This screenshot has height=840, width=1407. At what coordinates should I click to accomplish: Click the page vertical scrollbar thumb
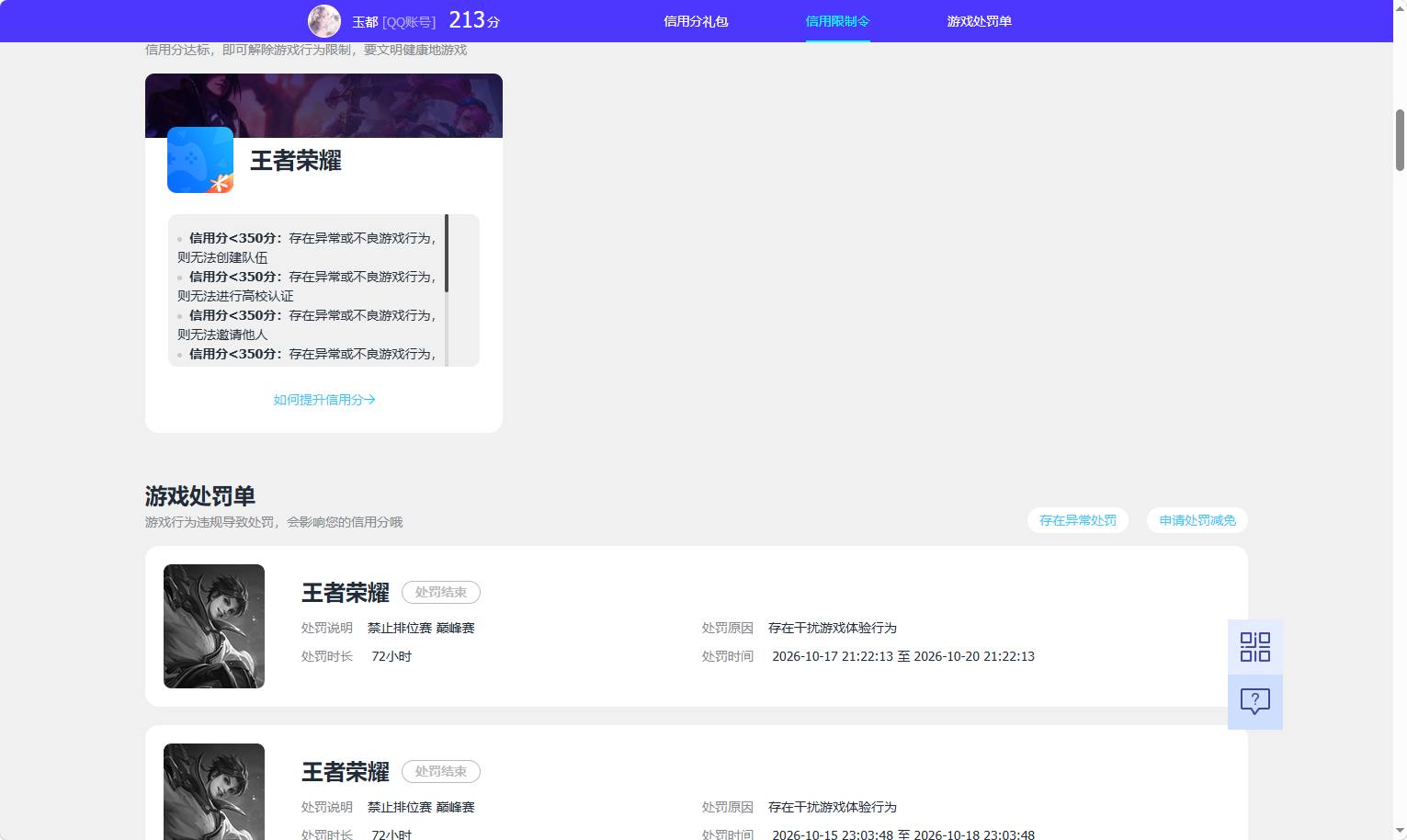coord(1400,140)
